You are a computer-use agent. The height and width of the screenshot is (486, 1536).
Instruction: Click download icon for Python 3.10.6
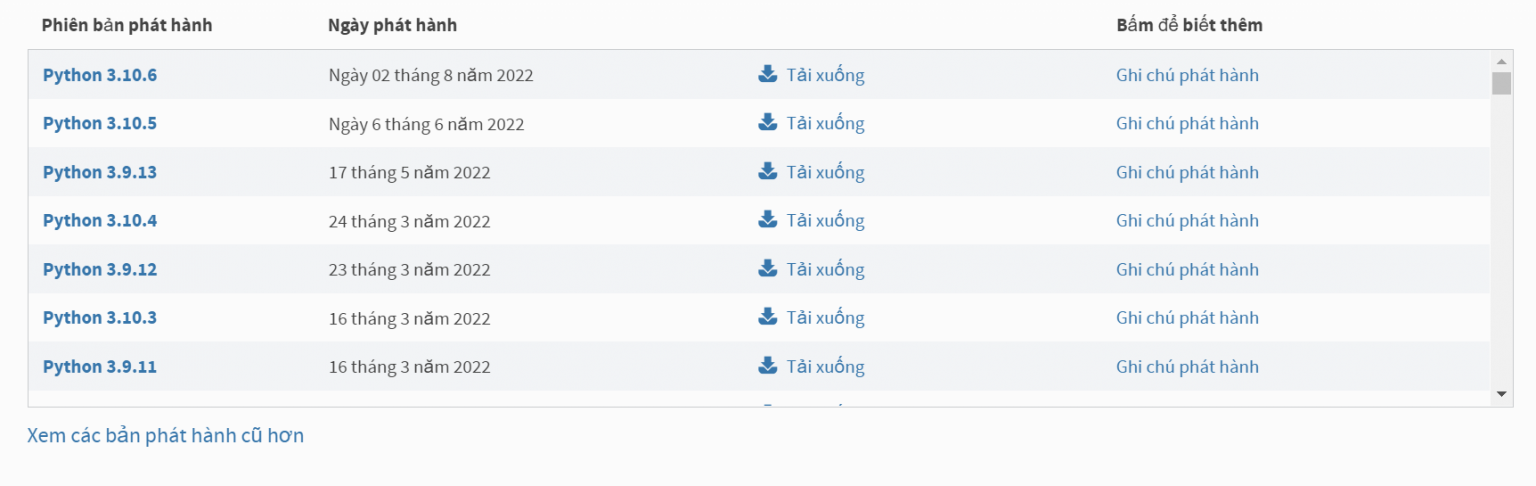click(x=767, y=74)
